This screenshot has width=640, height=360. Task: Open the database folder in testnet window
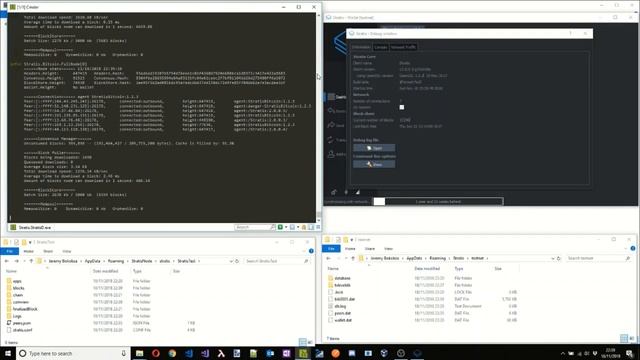[342, 278]
